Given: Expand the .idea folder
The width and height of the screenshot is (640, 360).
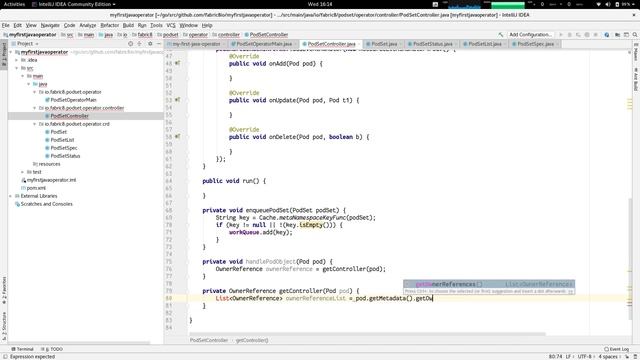Looking at the screenshot, I should coord(17,60).
